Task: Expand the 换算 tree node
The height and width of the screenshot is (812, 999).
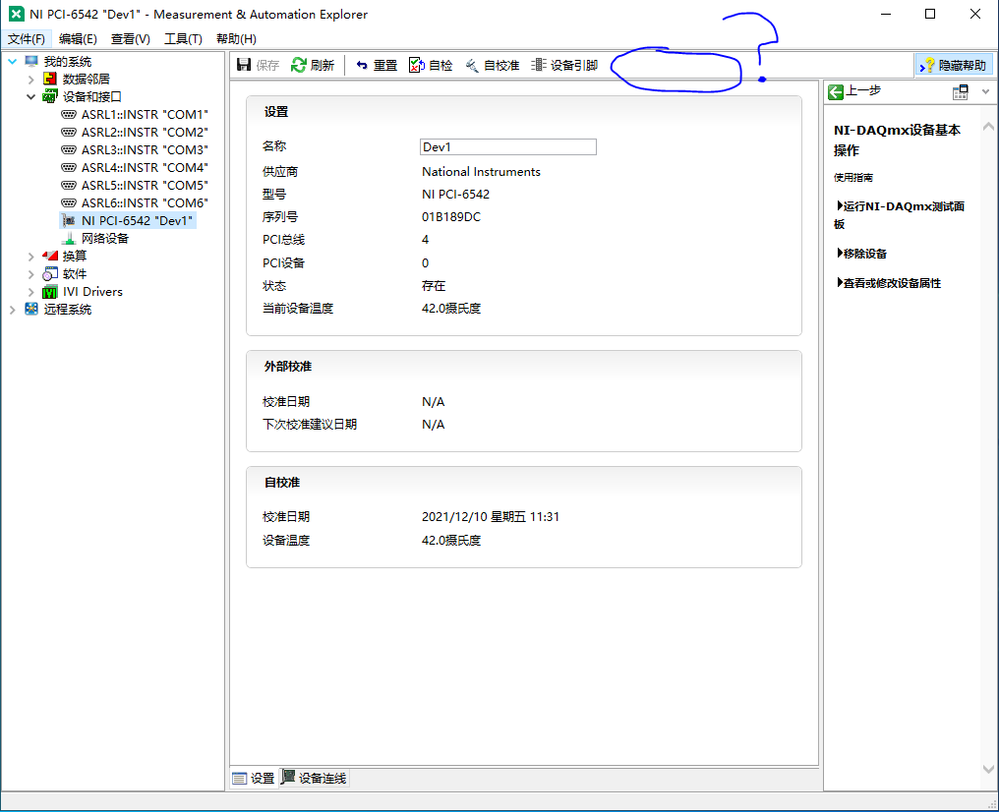Action: 31,256
